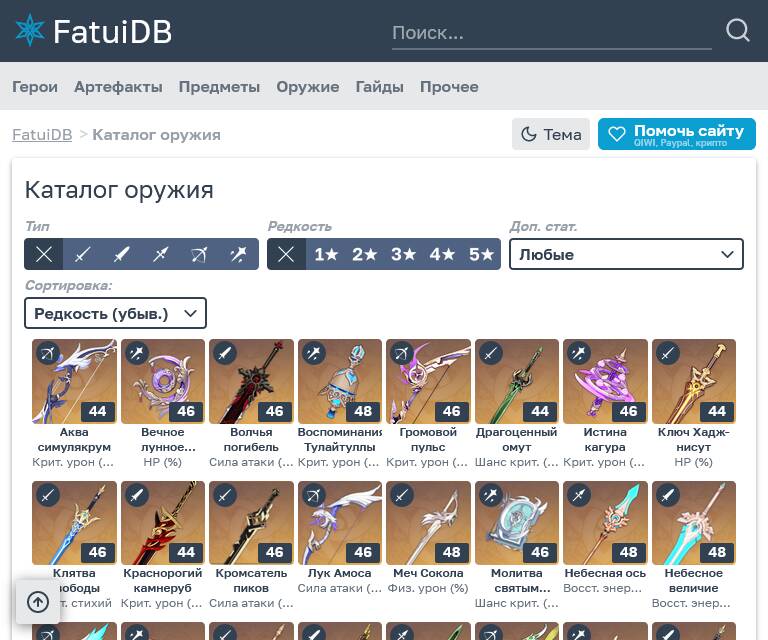
Task: Open the Гайды menu
Action: [x=380, y=87]
